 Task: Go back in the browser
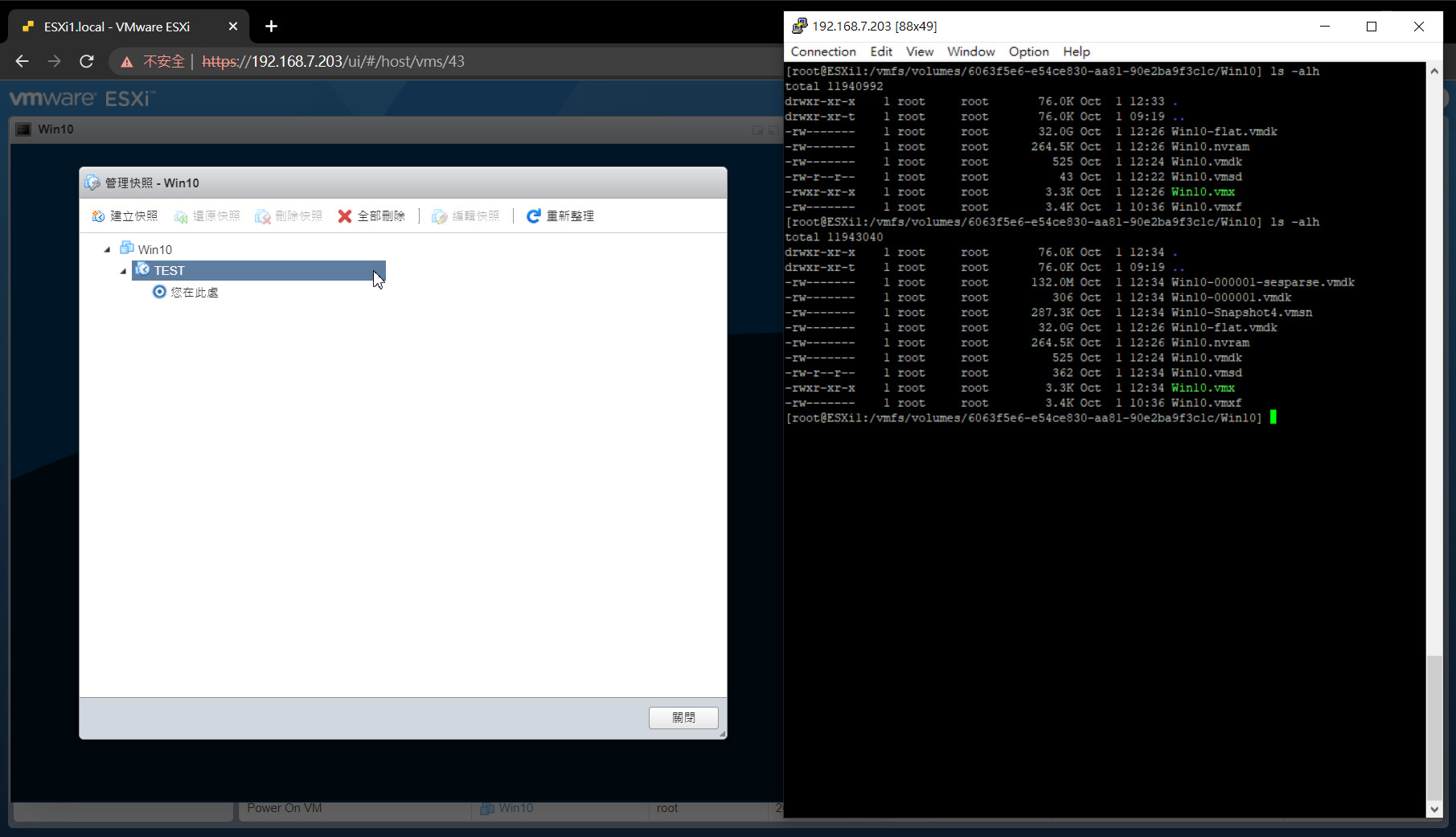(x=22, y=61)
